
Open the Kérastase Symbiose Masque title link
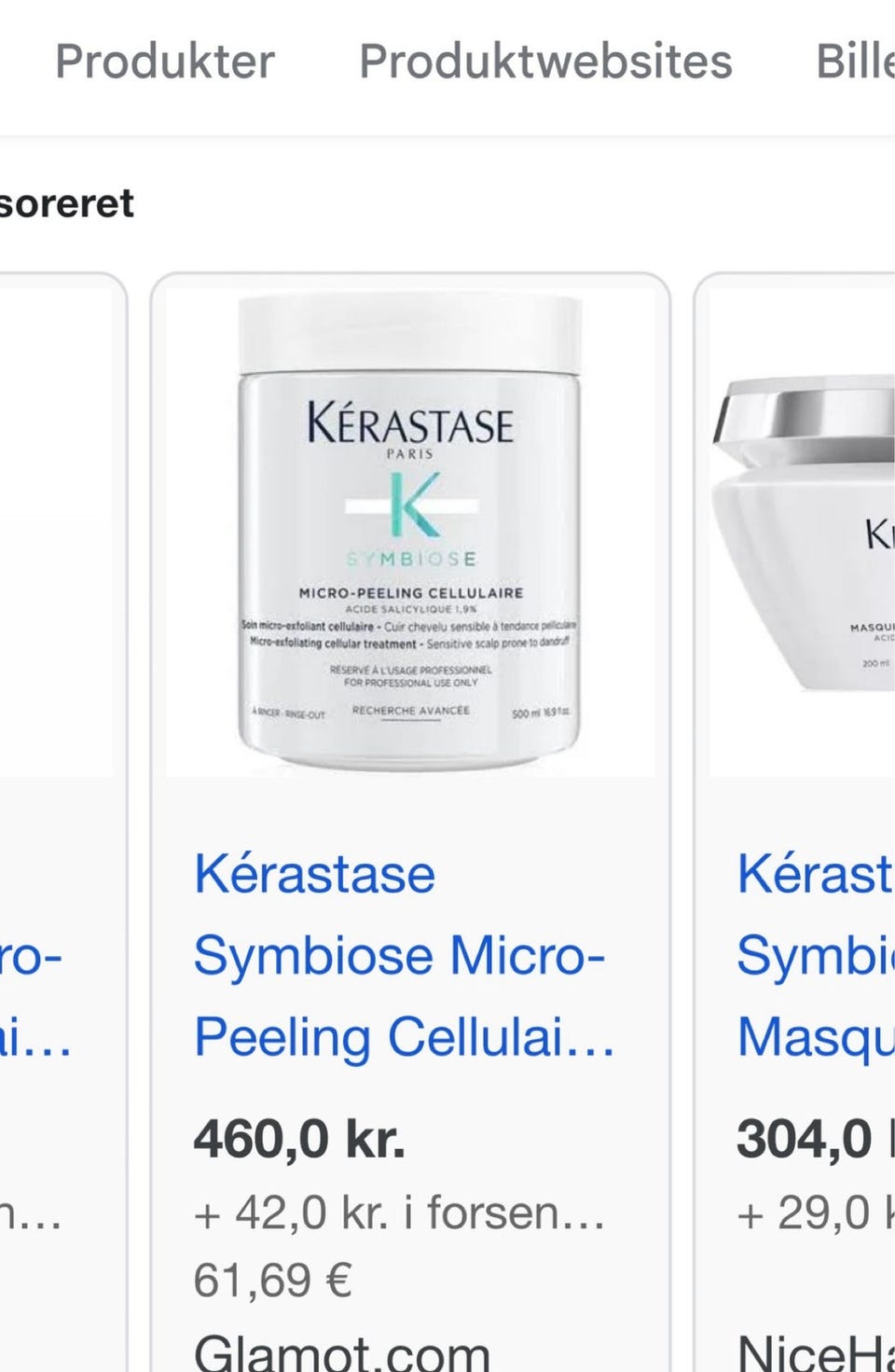point(816,955)
